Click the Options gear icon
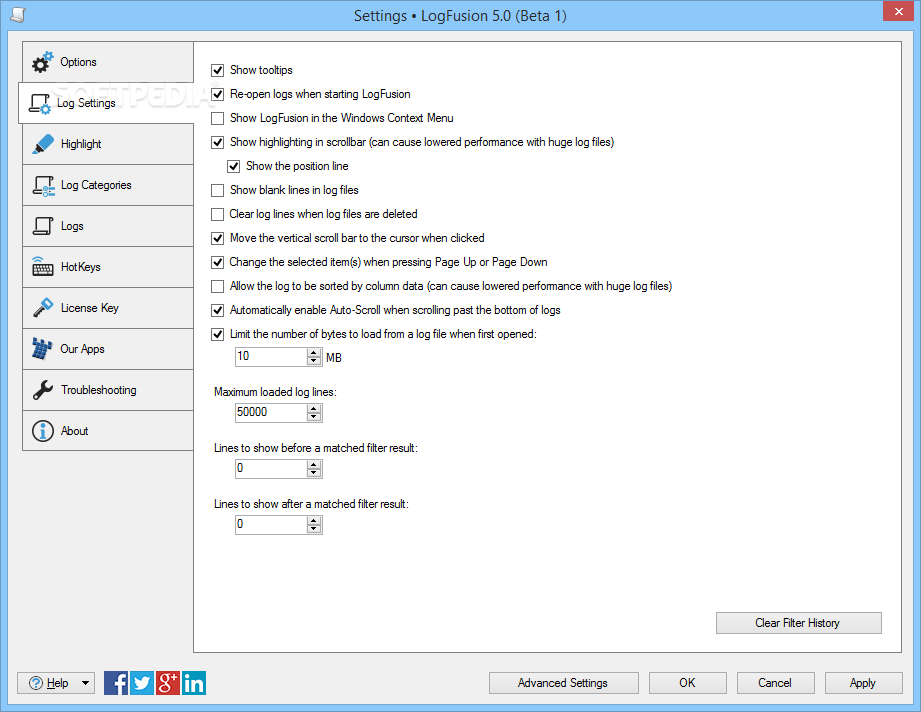Viewport: 921px width, 712px height. tap(42, 62)
